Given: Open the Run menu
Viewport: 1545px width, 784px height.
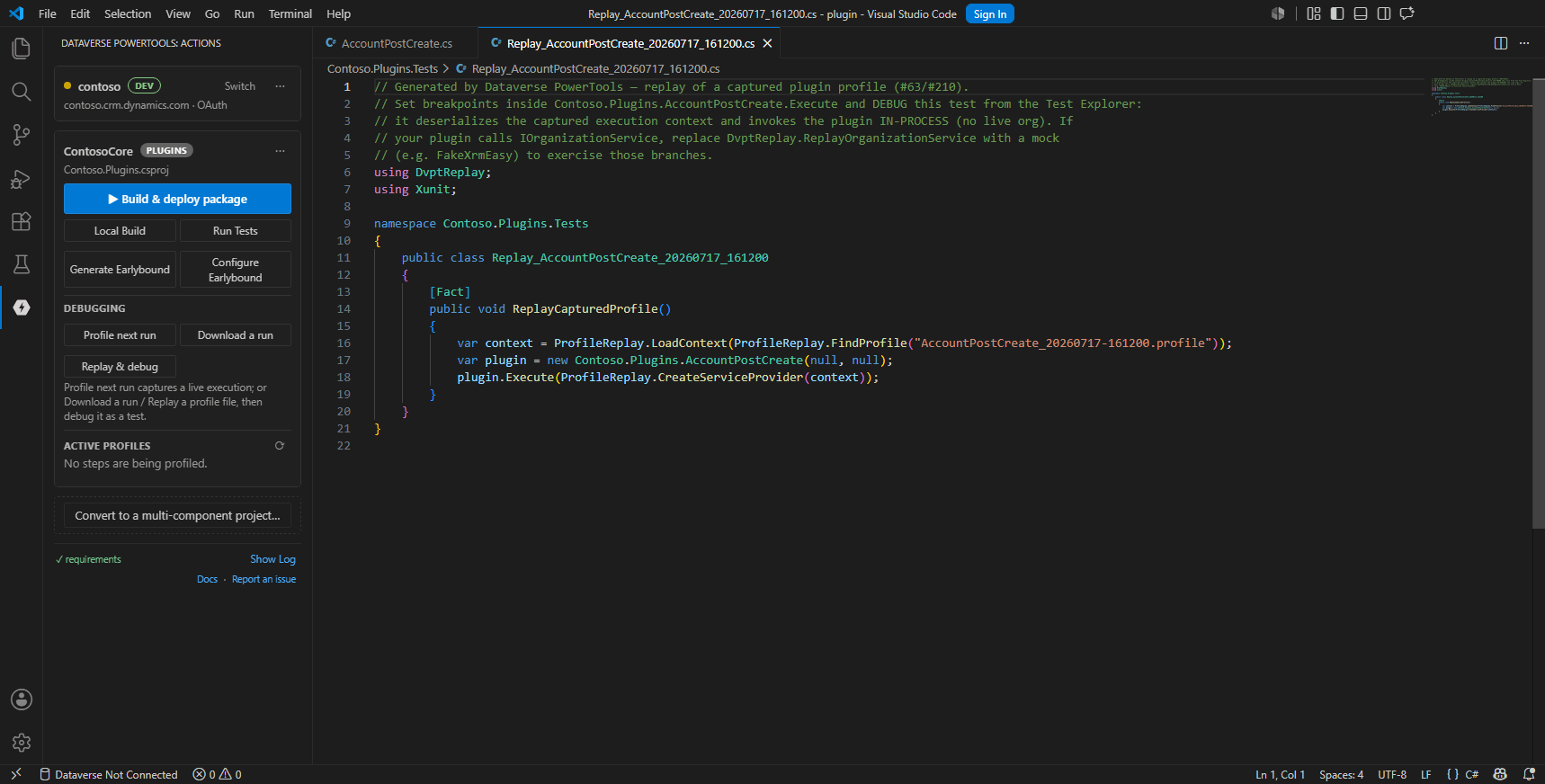Looking at the screenshot, I should coord(244,13).
